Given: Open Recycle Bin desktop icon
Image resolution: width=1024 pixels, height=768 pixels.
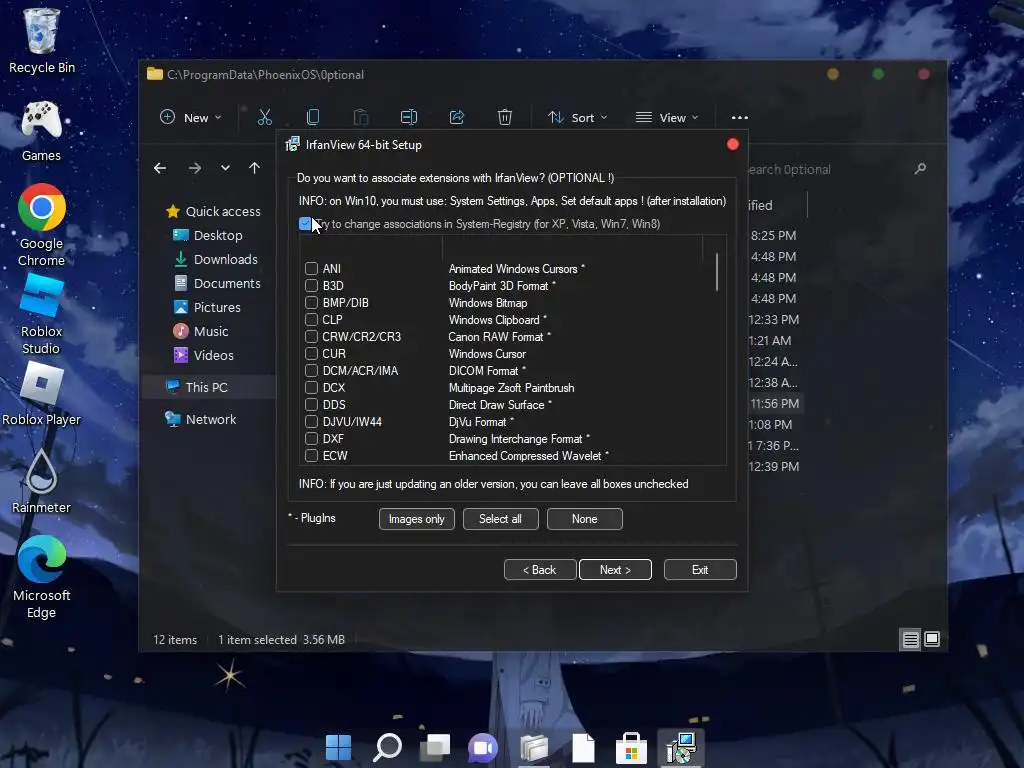Looking at the screenshot, I should coord(41,40).
